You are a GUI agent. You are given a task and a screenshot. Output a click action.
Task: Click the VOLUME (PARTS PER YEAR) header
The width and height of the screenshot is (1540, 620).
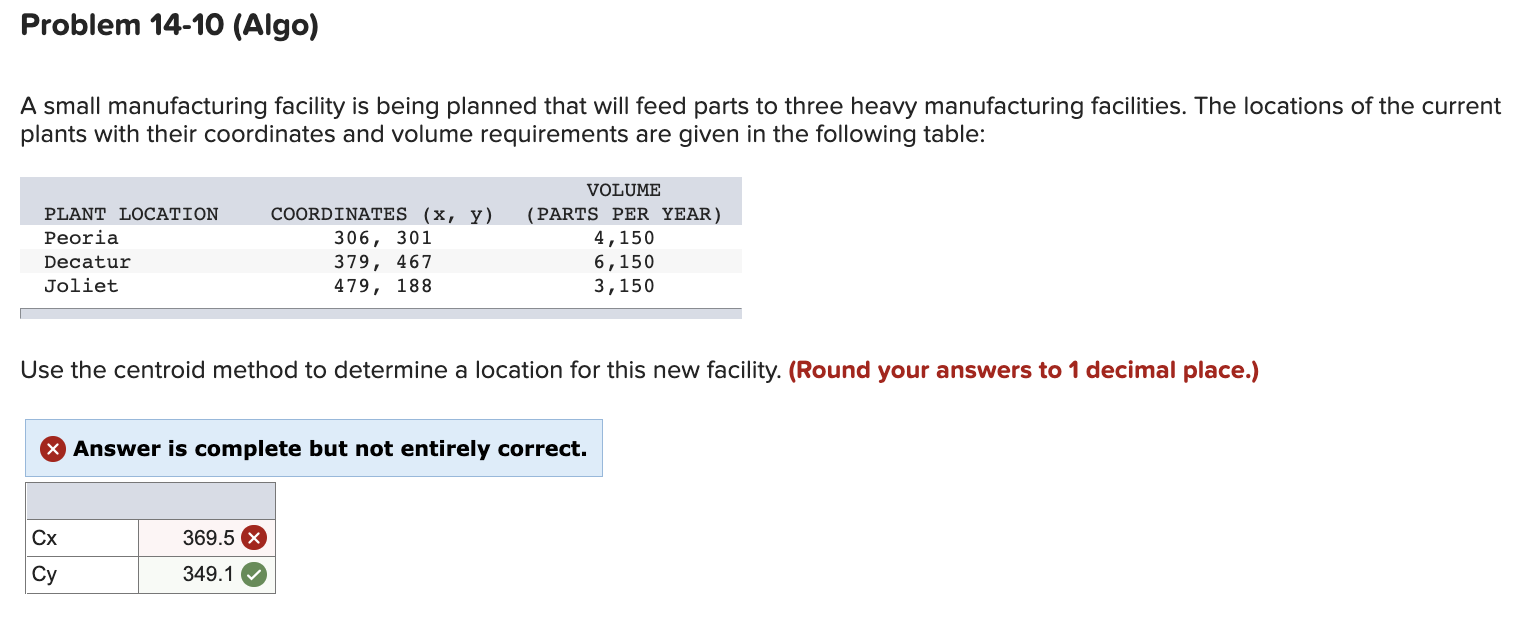(x=624, y=201)
